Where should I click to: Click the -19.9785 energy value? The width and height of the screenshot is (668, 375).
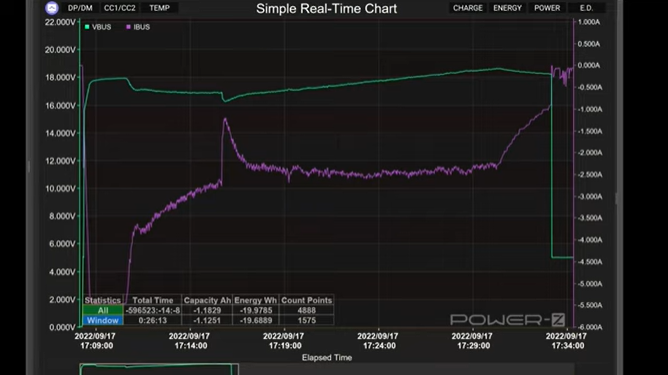pyautogui.click(x=256, y=310)
